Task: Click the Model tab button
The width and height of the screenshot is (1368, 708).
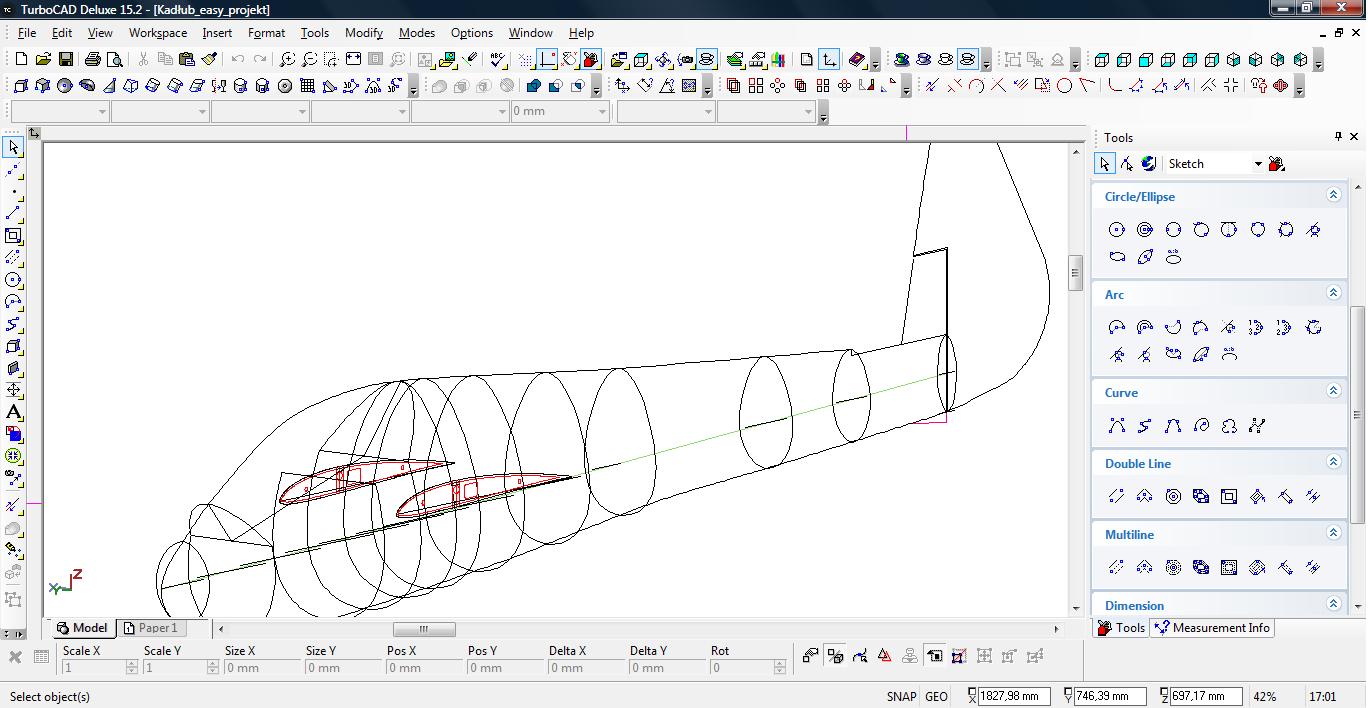Action: 81,628
